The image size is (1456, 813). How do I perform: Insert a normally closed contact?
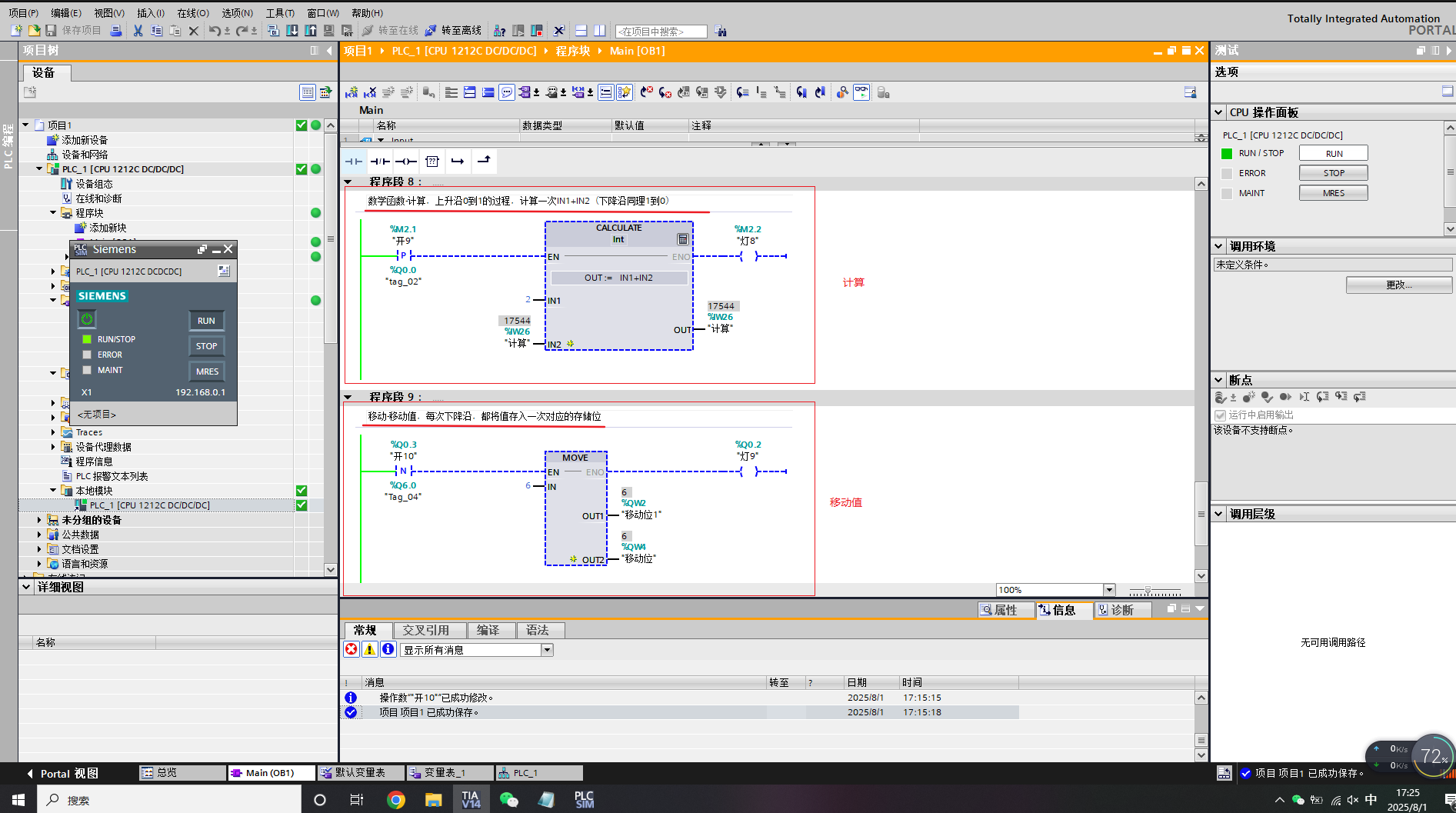(380, 162)
